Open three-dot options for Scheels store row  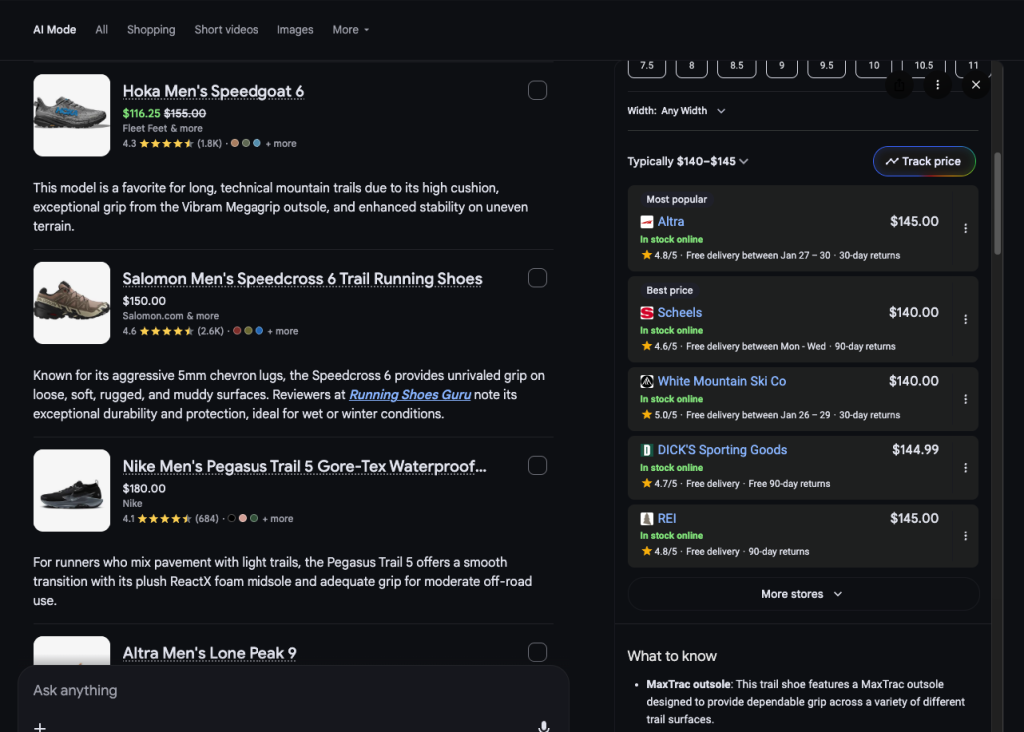[965, 319]
